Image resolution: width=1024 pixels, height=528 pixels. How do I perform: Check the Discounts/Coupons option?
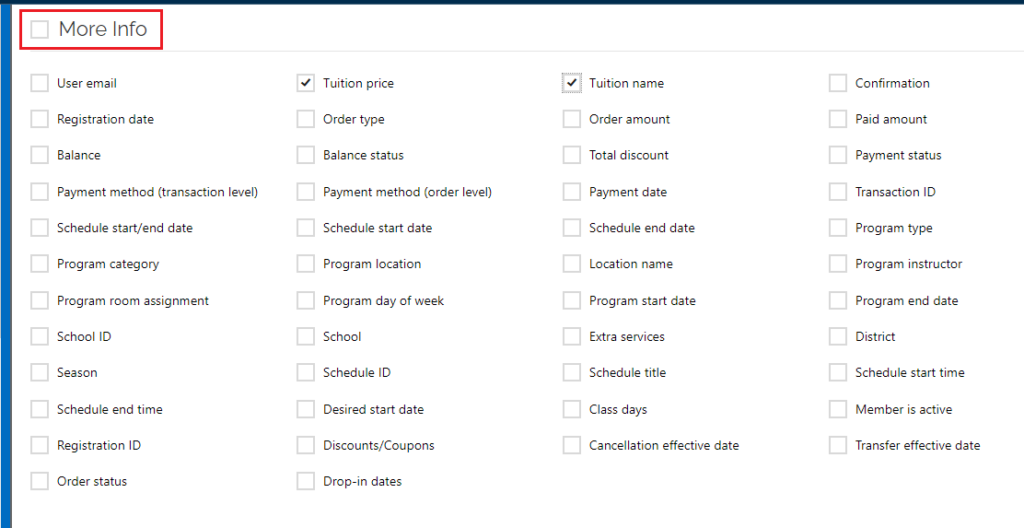(306, 445)
